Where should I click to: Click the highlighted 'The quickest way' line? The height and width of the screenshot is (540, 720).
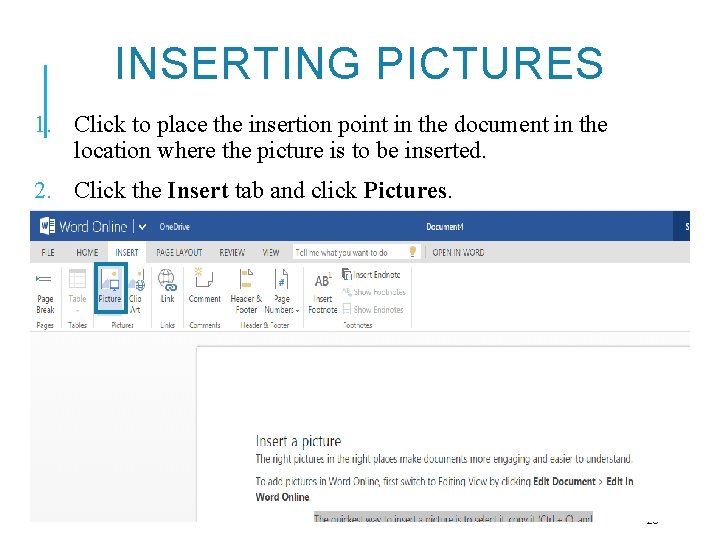click(x=453, y=518)
